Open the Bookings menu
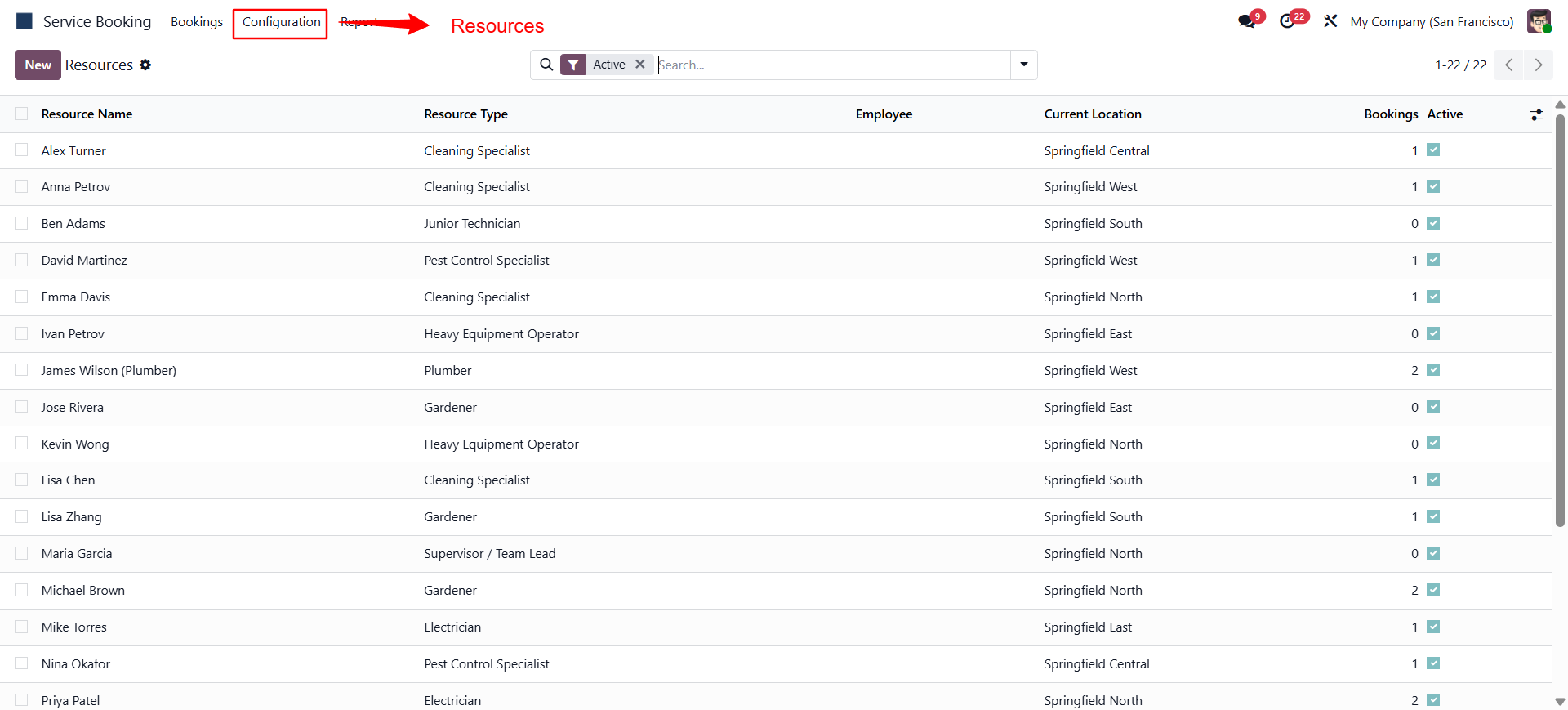Viewport: 1568px width, 710px height. click(x=197, y=21)
